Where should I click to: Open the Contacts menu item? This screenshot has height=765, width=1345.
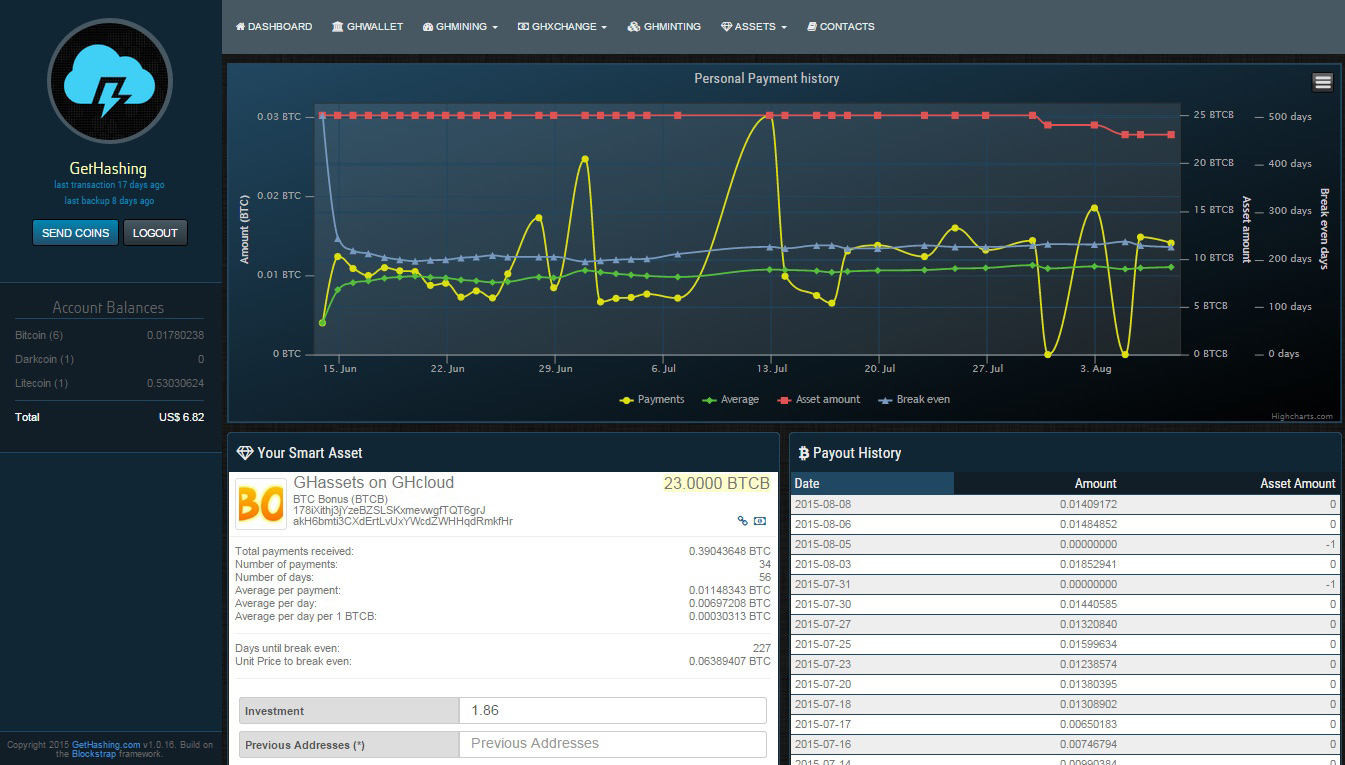point(841,27)
